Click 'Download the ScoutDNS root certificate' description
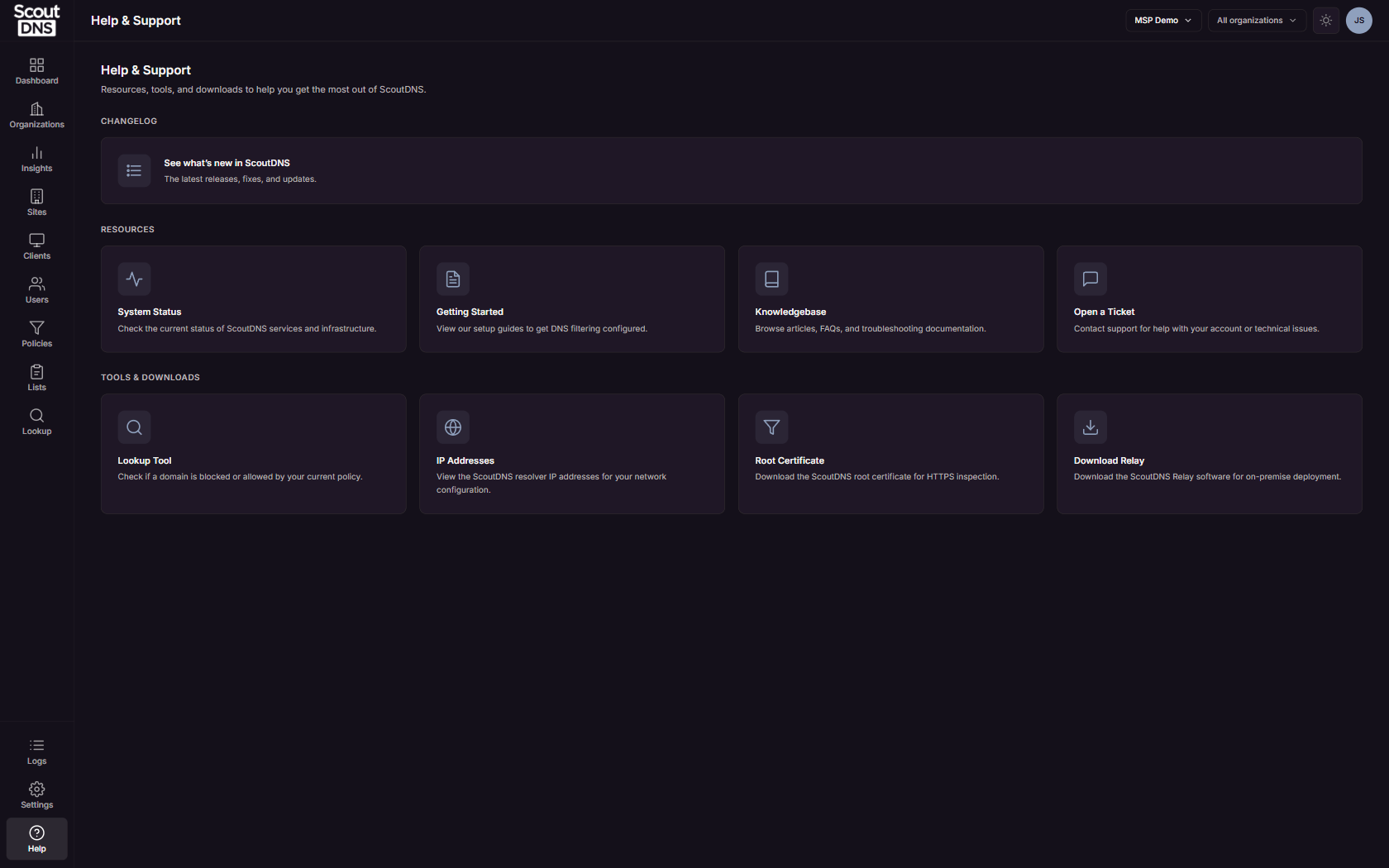Screen dimensions: 1389x868 tap(876, 477)
